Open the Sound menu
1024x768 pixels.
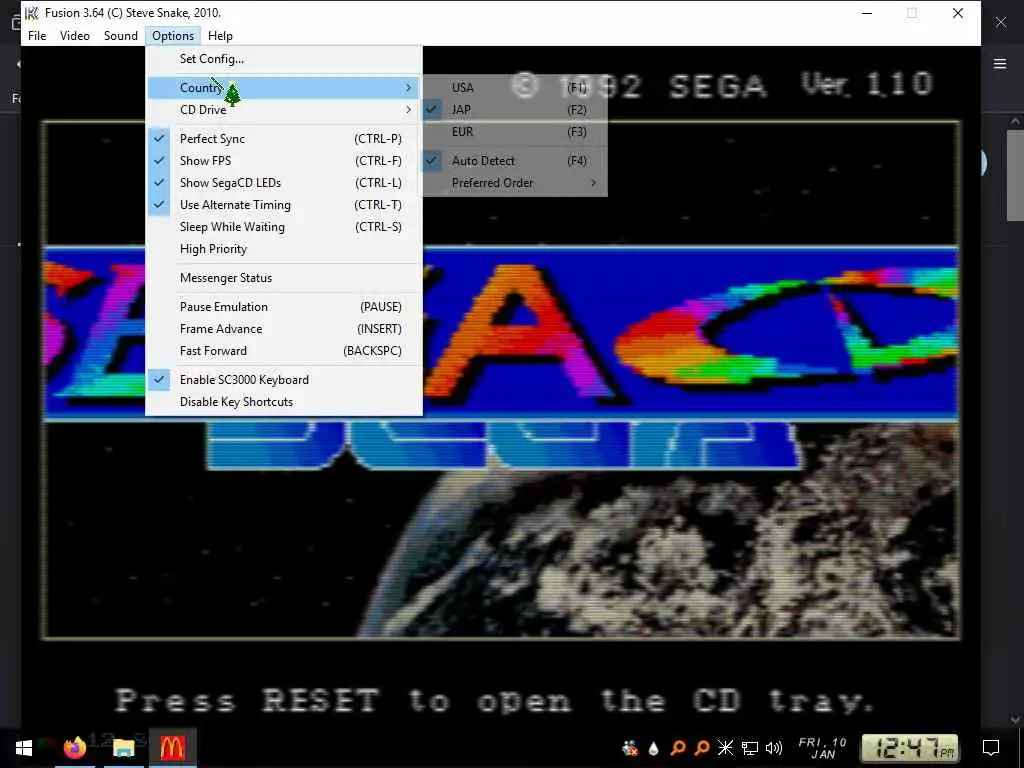tap(121, 36)
